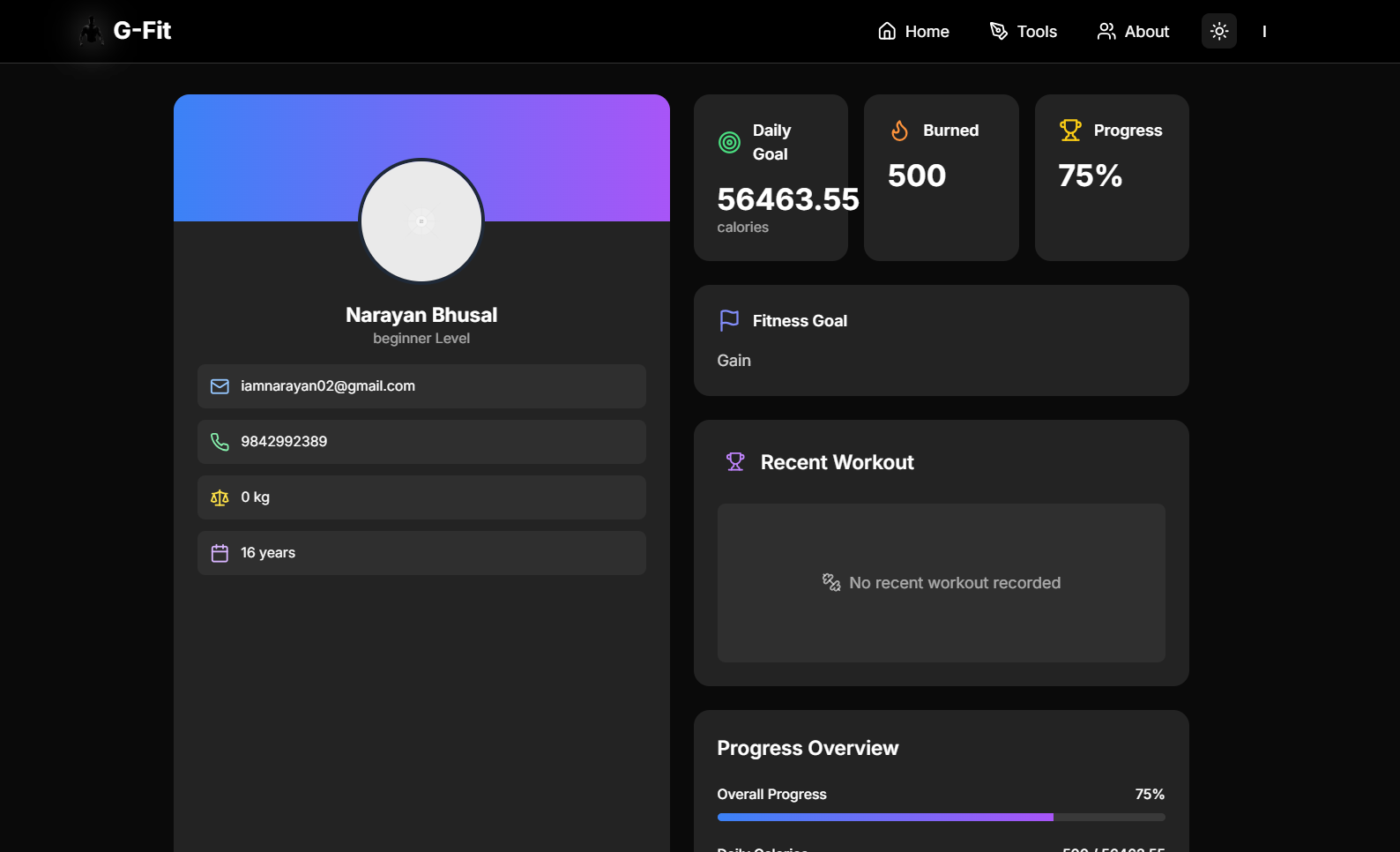The width and height of the screenshot is (1400, 852).
Task: Select the Overall Progress label
Action: click(x=771, y=795)
